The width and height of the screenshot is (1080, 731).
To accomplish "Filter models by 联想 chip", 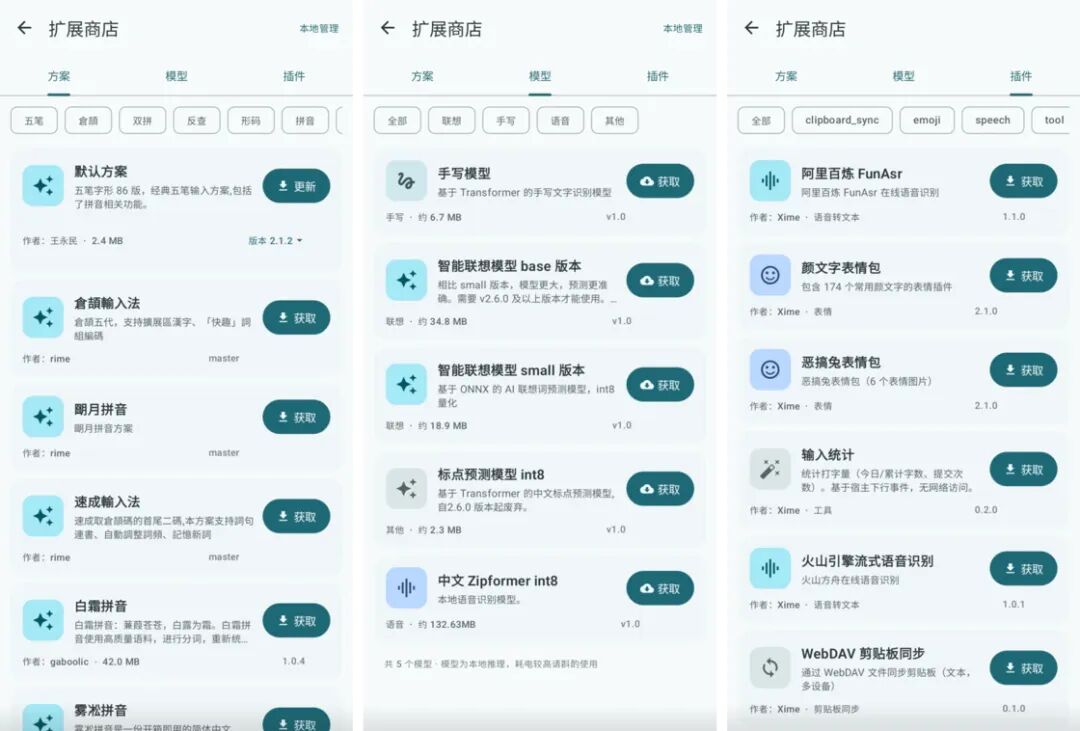I will [x=452, y=121].
